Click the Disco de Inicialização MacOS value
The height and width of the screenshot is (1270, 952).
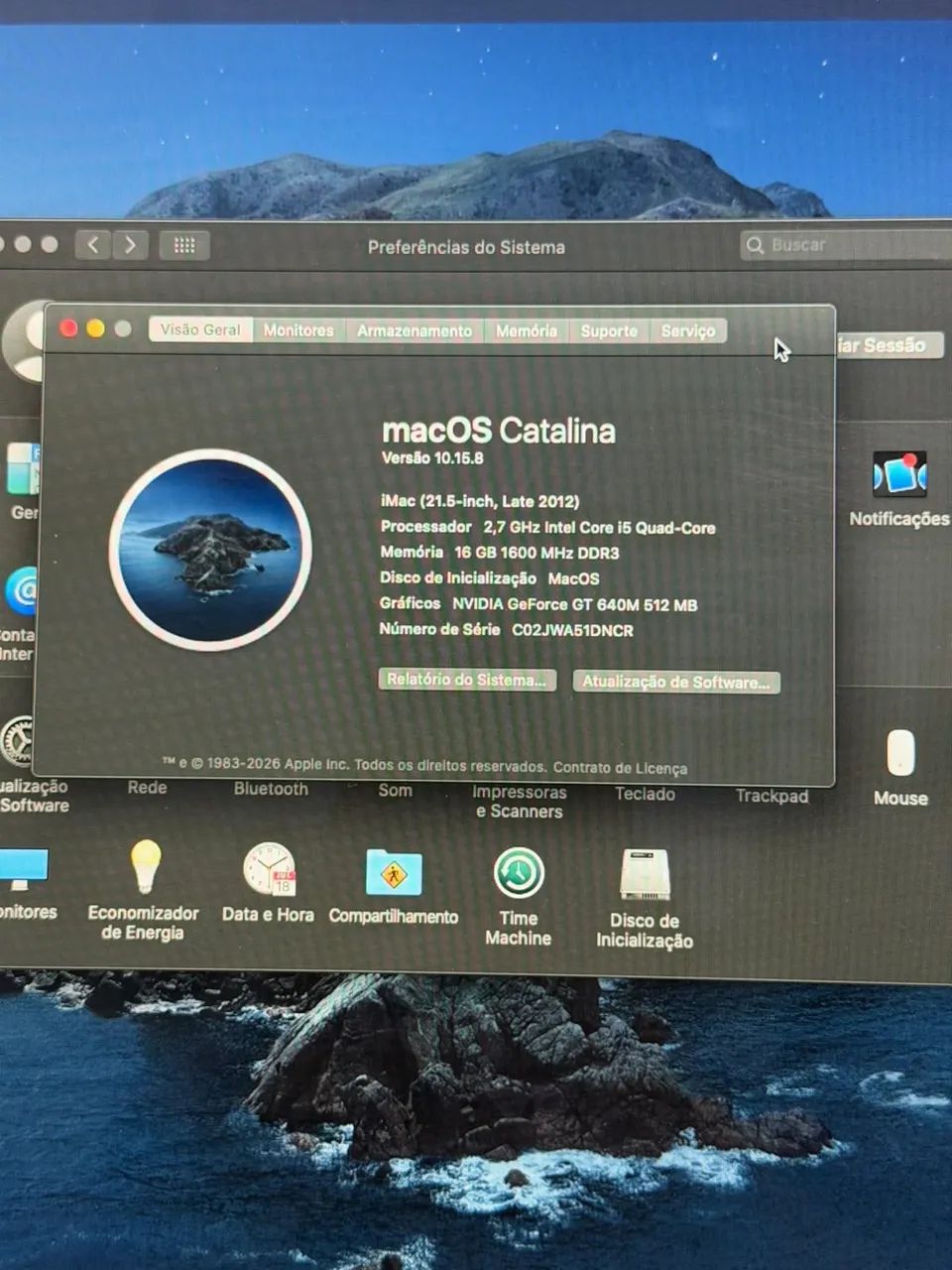pyautogui.click(x=573, y=578)
